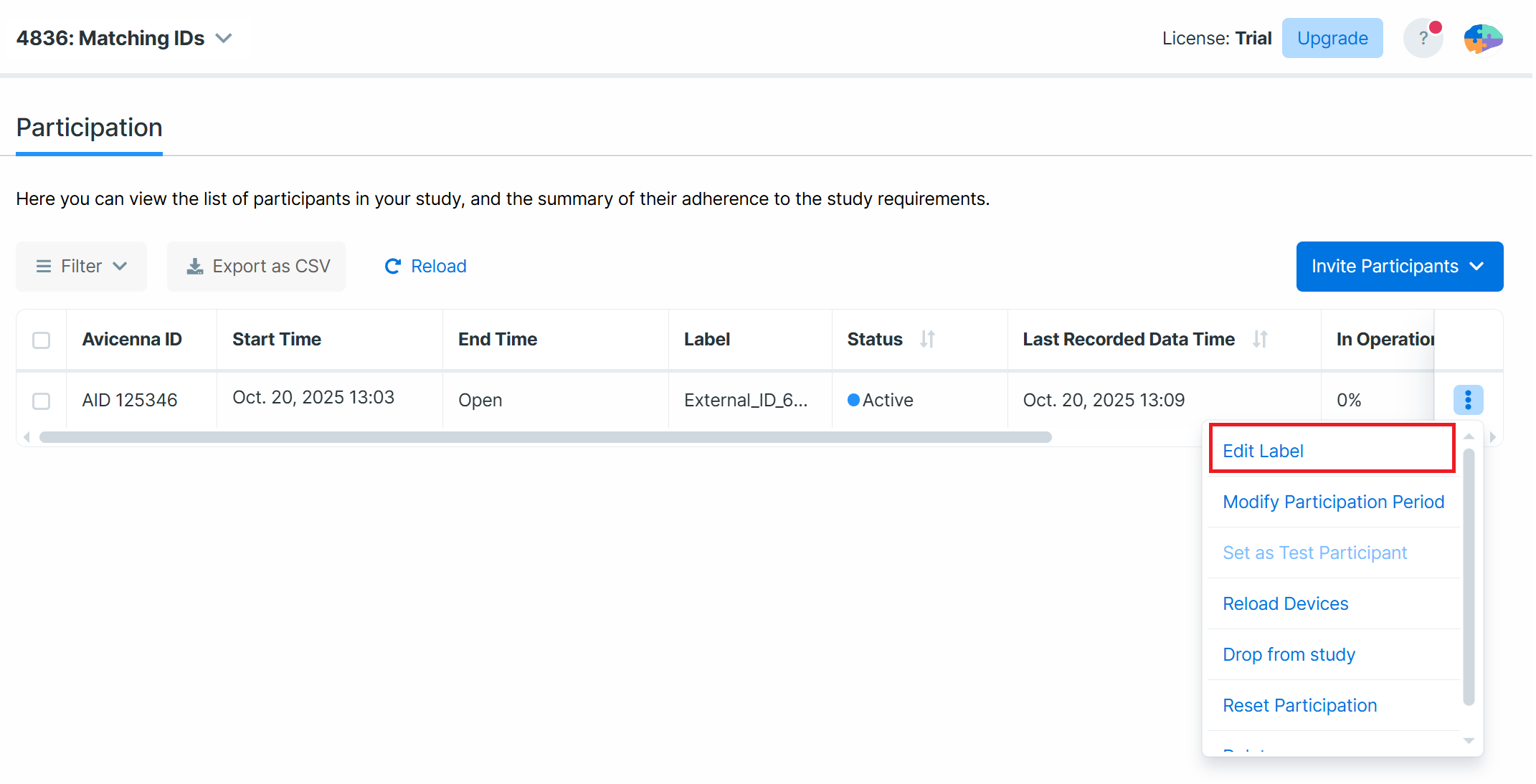Expand the Filter dropdown
Screen dimensions: 1536x784
[x=81, y=267]
